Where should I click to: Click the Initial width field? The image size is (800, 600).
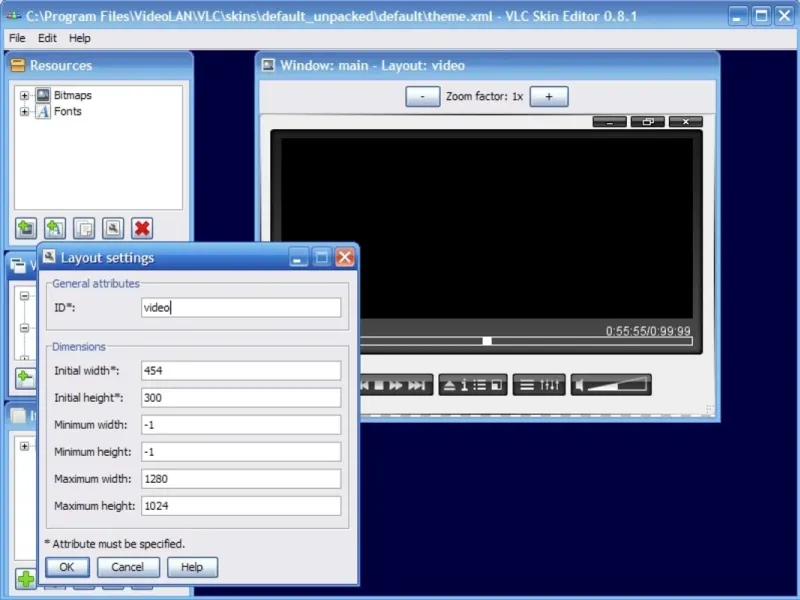coord(241,371)
